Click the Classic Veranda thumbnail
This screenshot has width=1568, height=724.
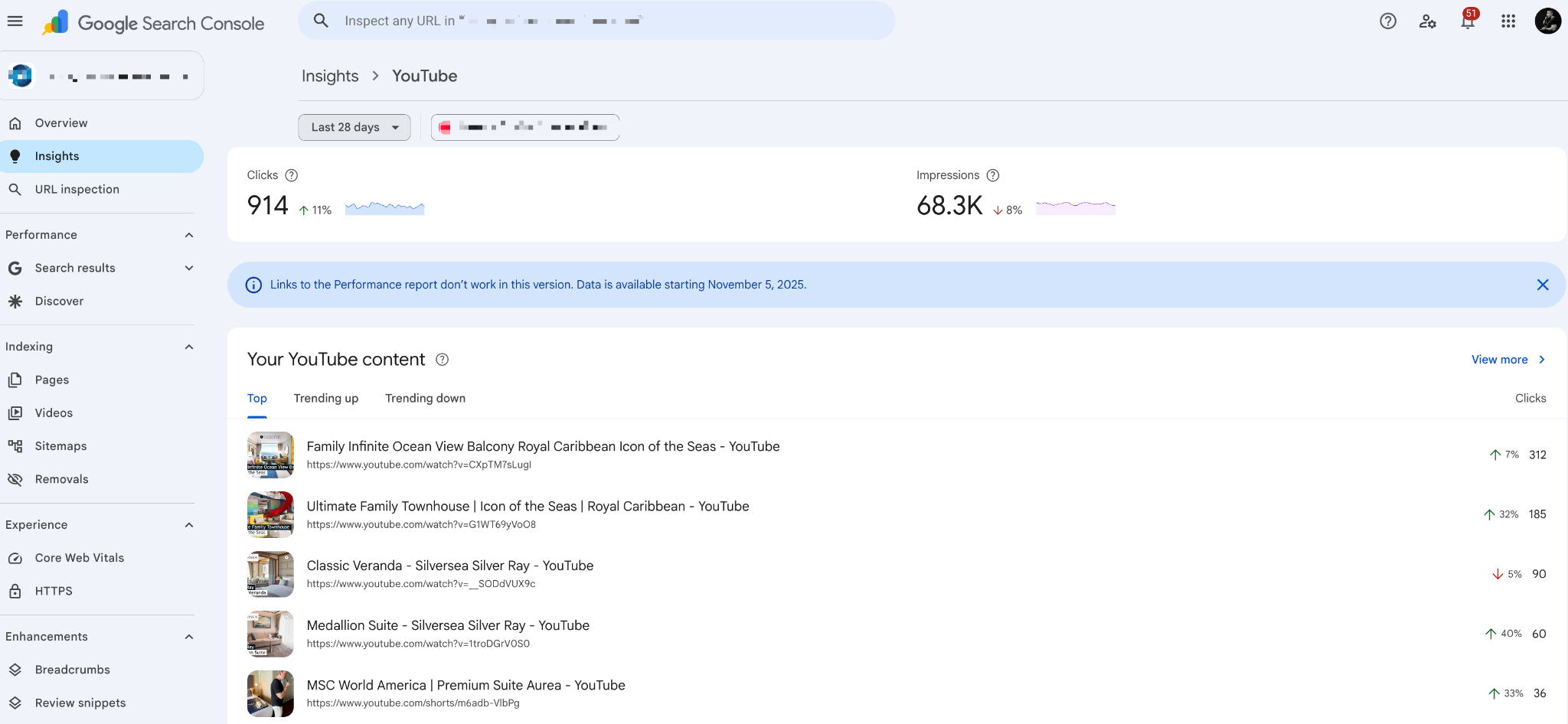point(270,574)
